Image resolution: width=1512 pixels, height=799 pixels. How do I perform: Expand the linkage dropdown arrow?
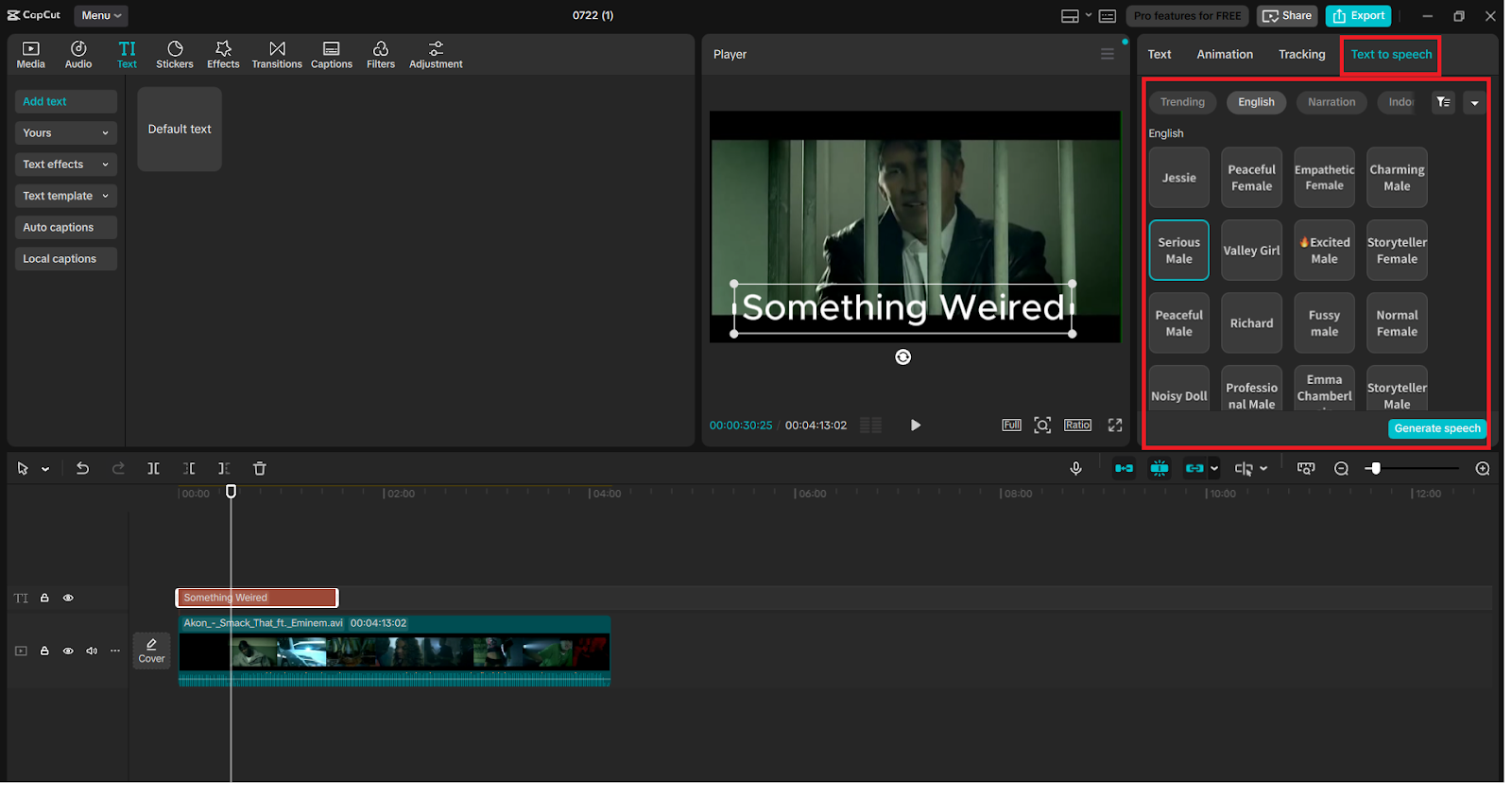coord(1214,468)
